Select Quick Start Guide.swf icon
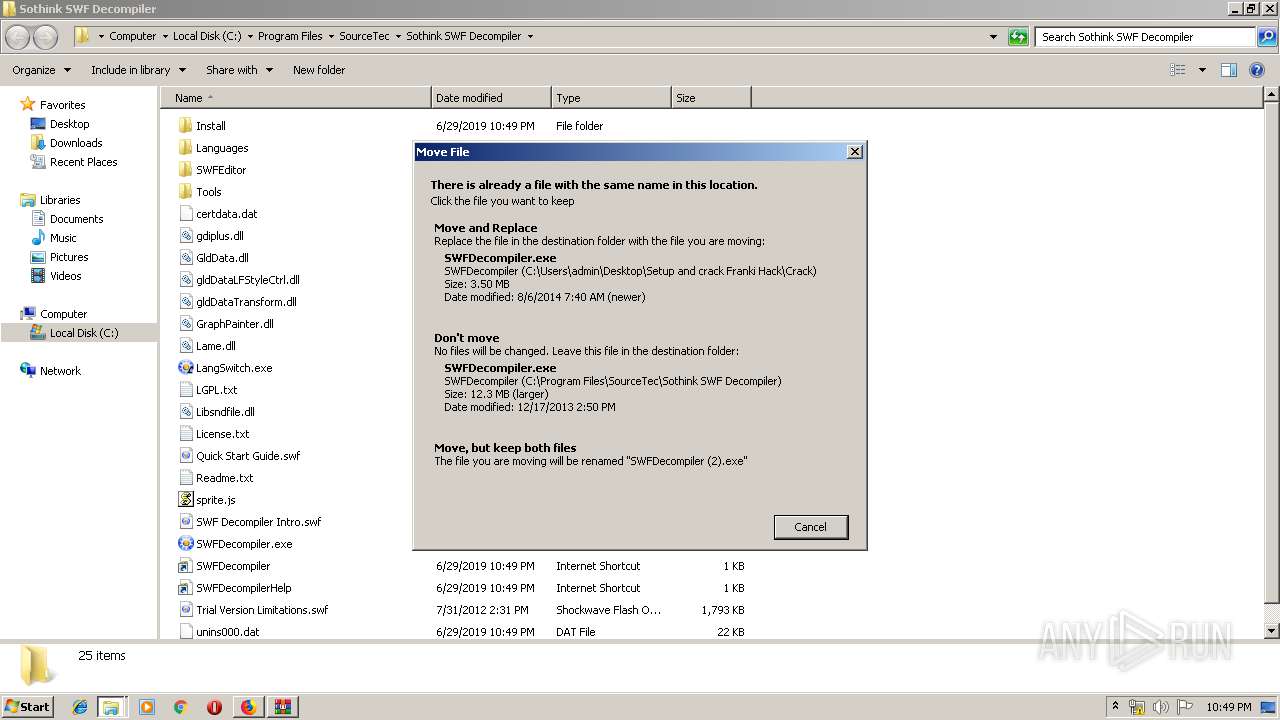Image resolution: width=1280 pixels, height=720 pixels. (x=185, y=456)
